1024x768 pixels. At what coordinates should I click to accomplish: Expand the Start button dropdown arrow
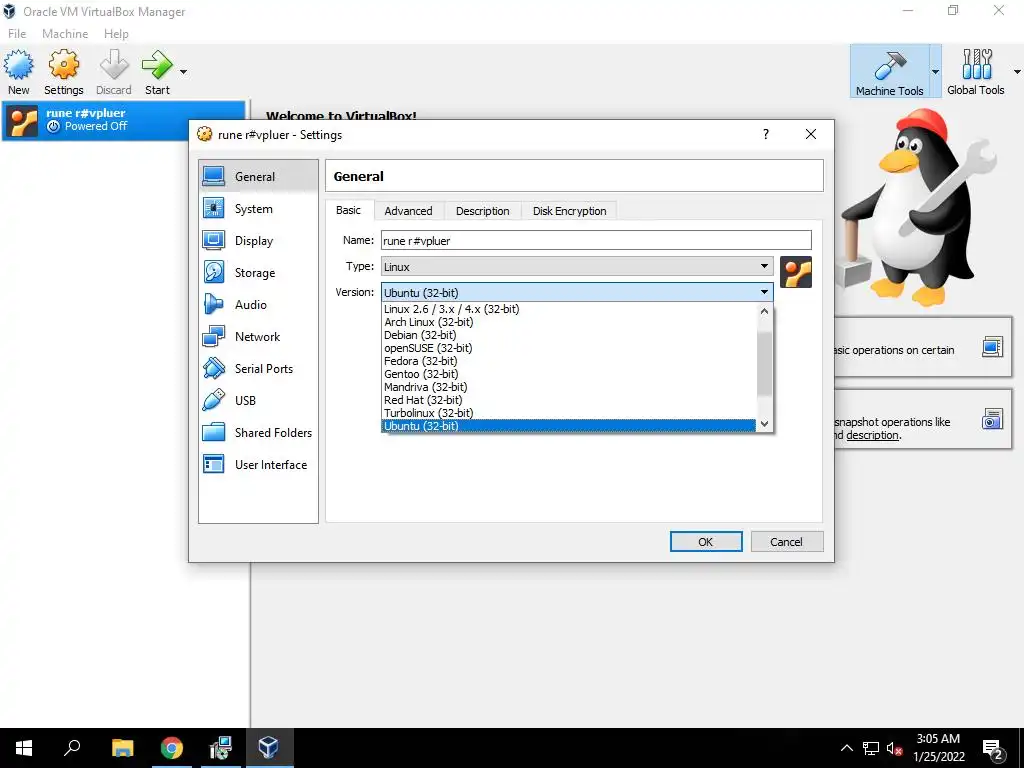pyautogui.click(x=184, y=72)
